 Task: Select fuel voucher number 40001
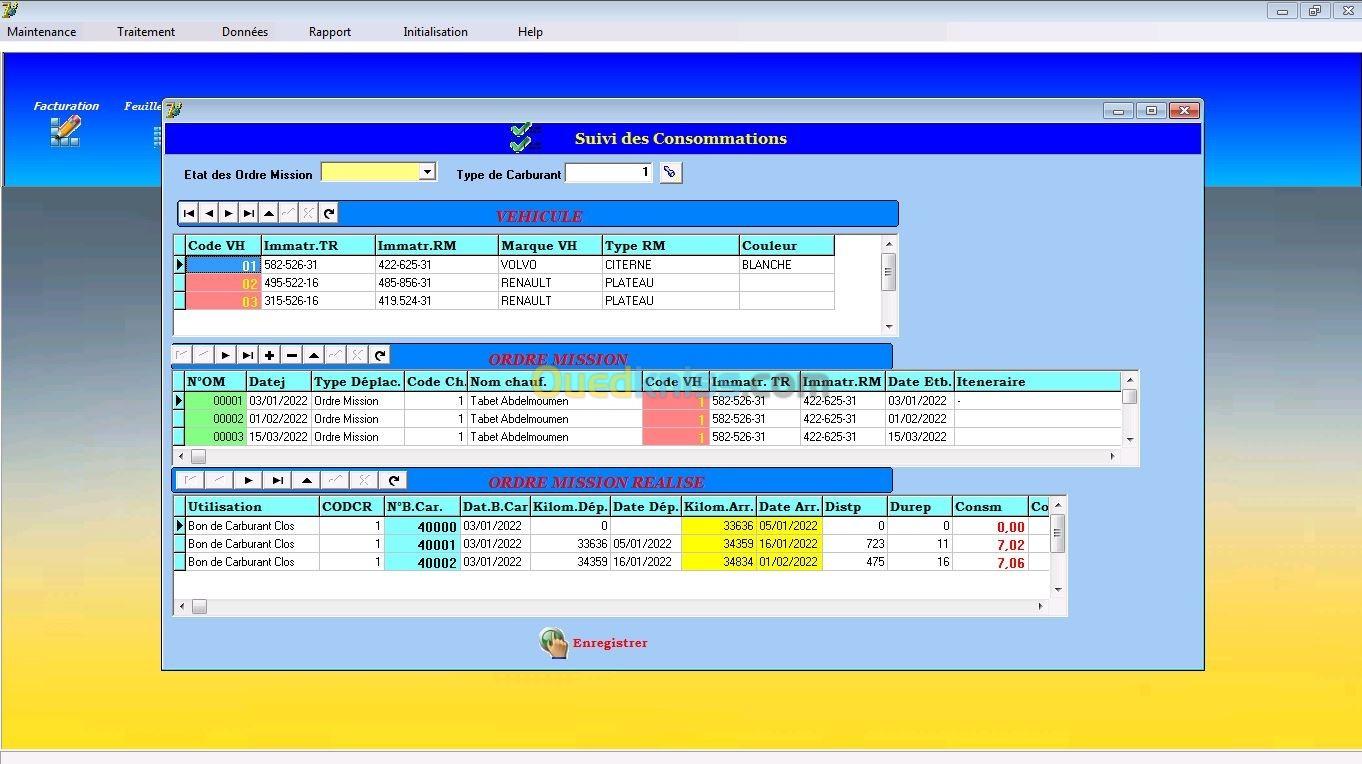[422, 544]
